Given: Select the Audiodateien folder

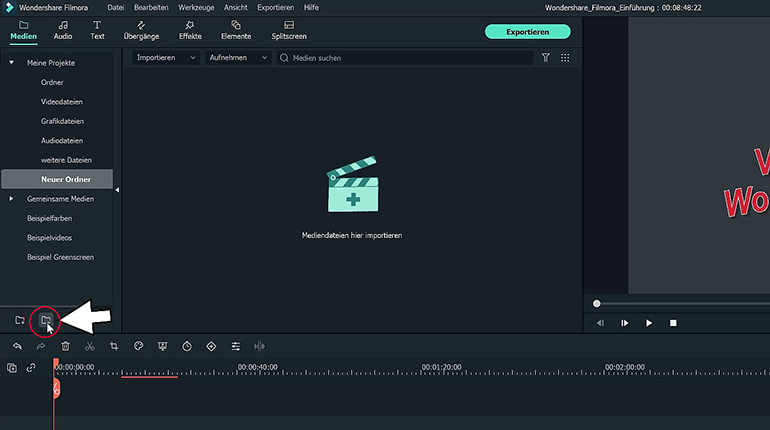Looking at the screenshot, I should [61, 141].
